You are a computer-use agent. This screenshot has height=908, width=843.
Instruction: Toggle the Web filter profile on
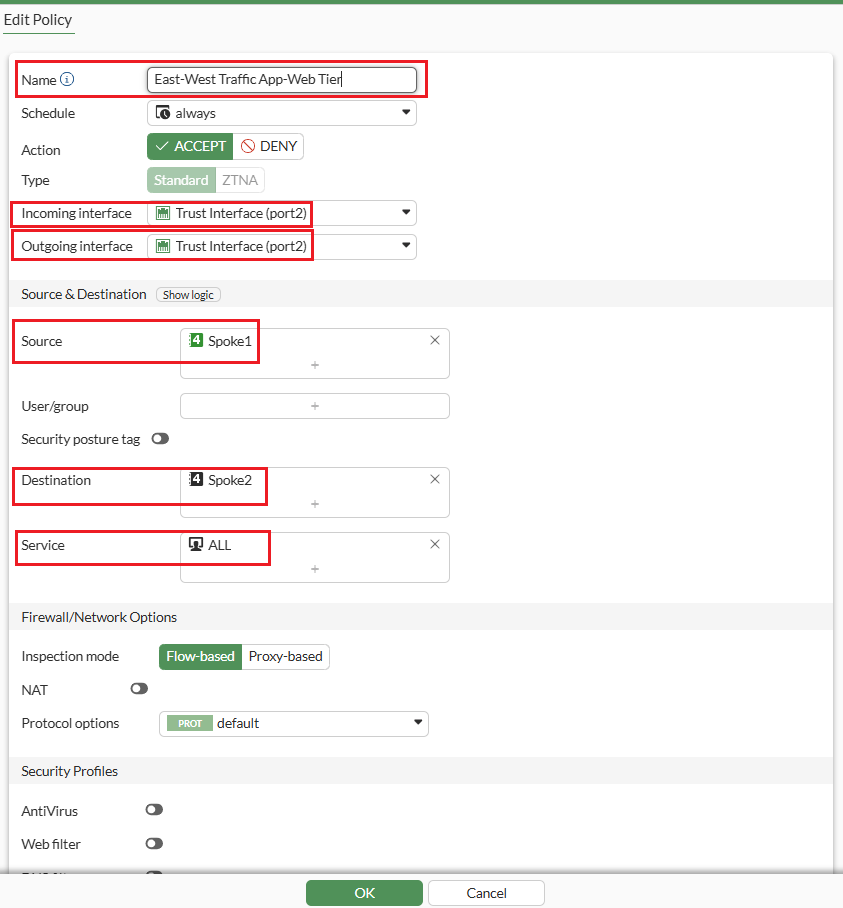pyautogui.click(x=154, y=844)
